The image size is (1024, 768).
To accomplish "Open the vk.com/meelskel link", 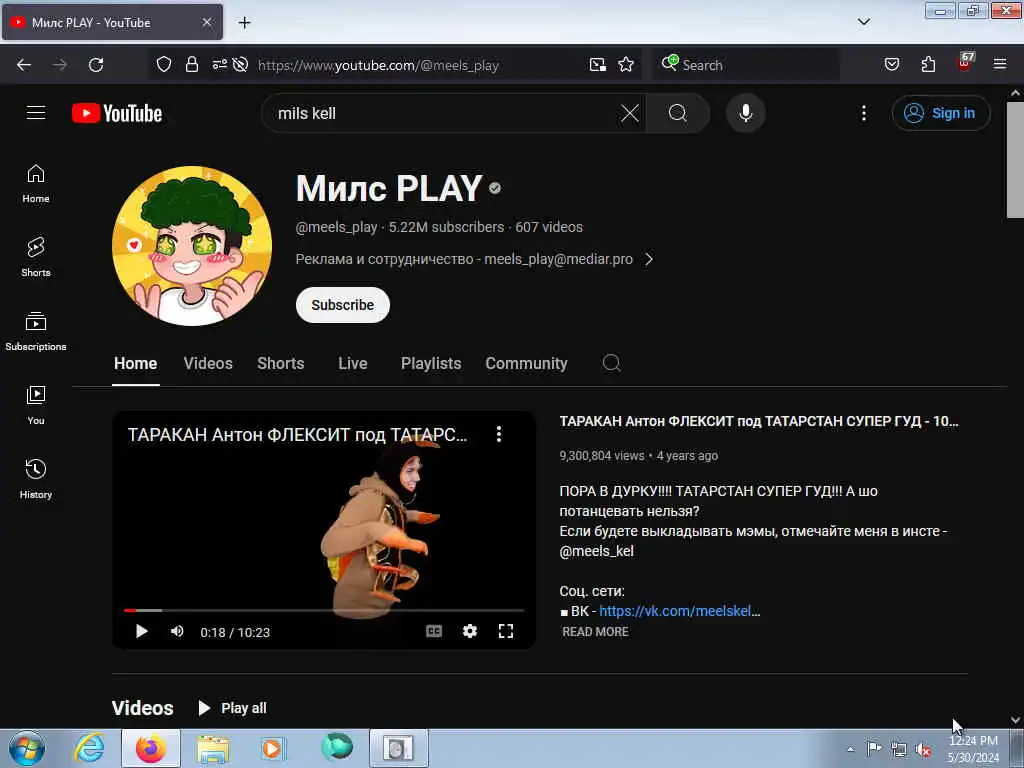I will pos(679,611).
